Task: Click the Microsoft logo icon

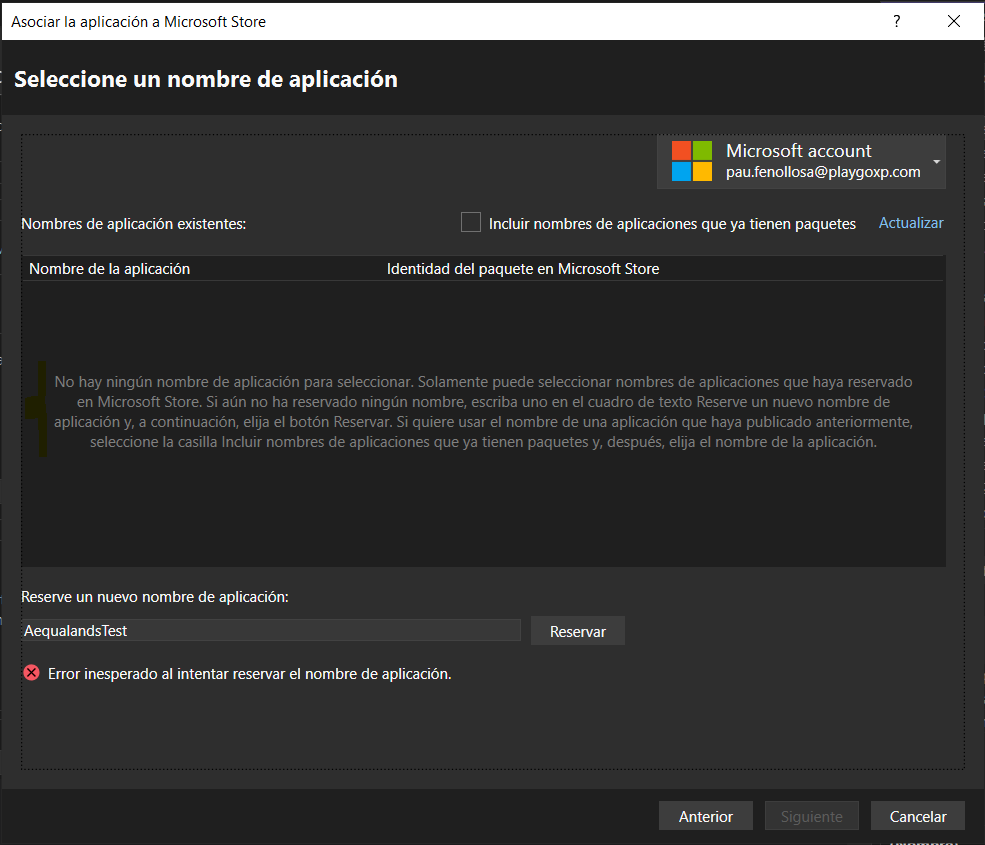Action: (x=692, y=161)
